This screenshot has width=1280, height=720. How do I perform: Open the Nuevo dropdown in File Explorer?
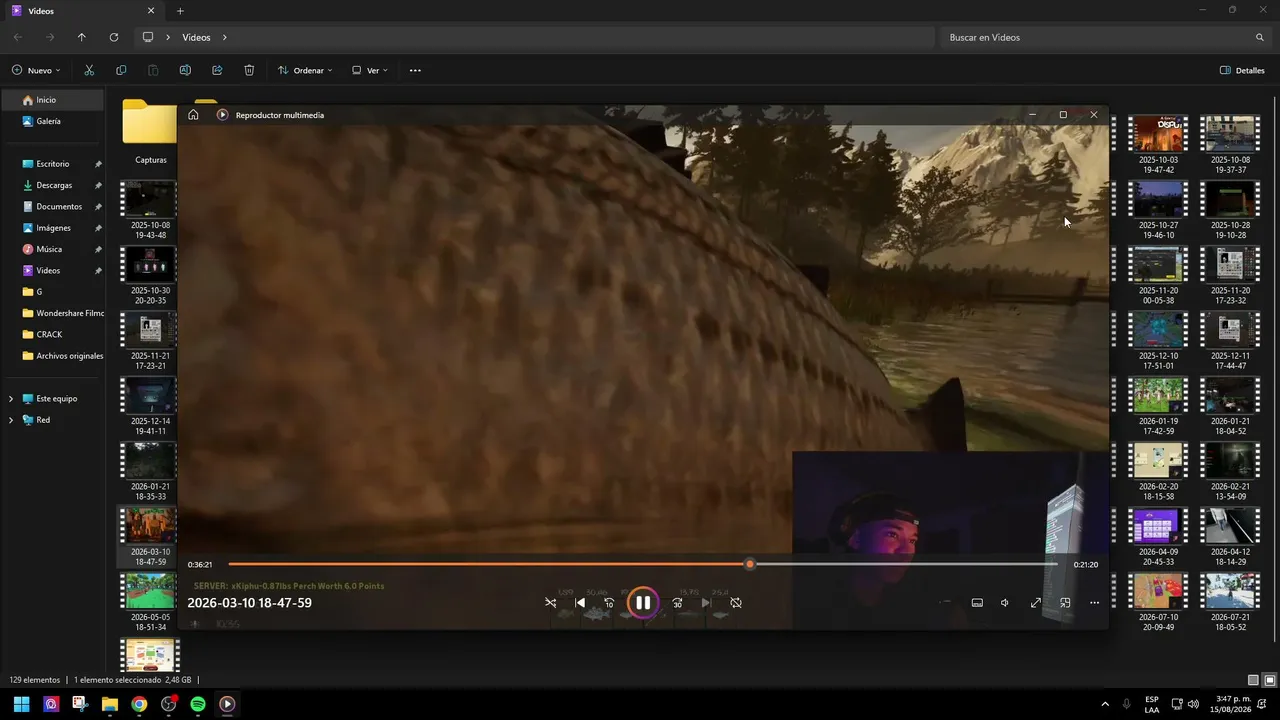coord(36,71)
